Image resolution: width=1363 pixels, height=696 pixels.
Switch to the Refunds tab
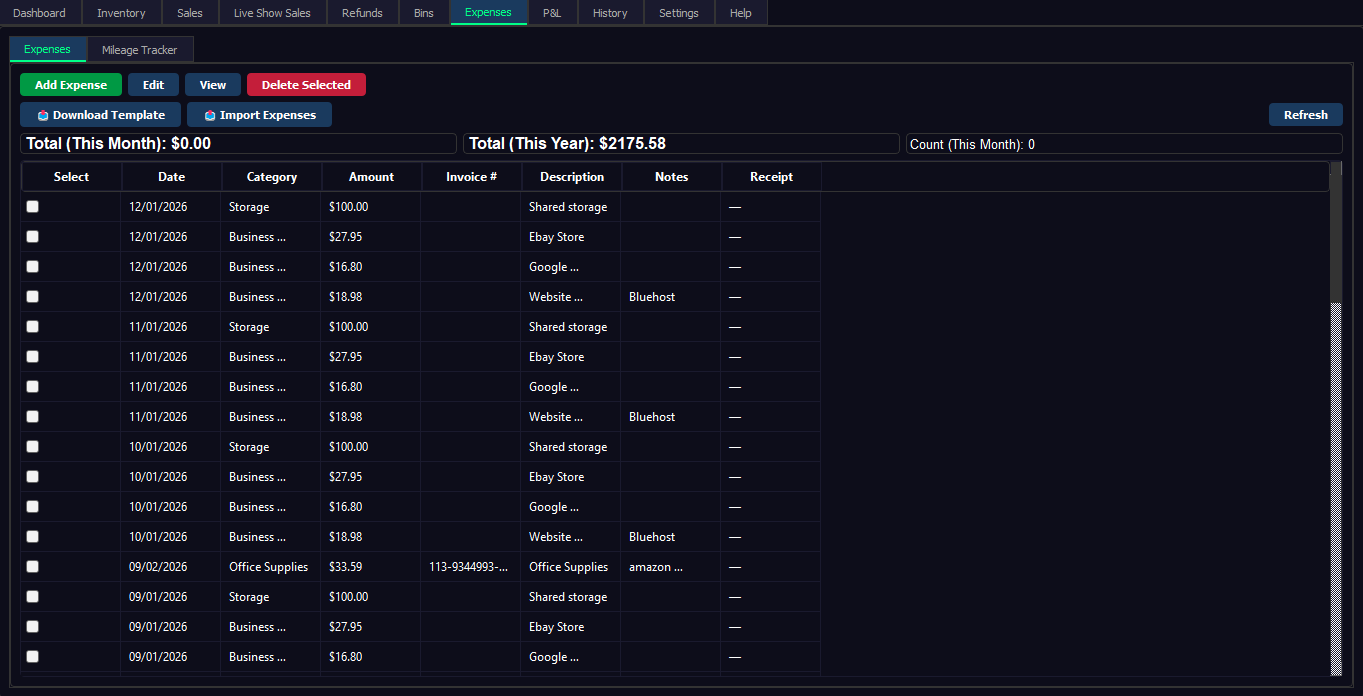tap(362, 13)
